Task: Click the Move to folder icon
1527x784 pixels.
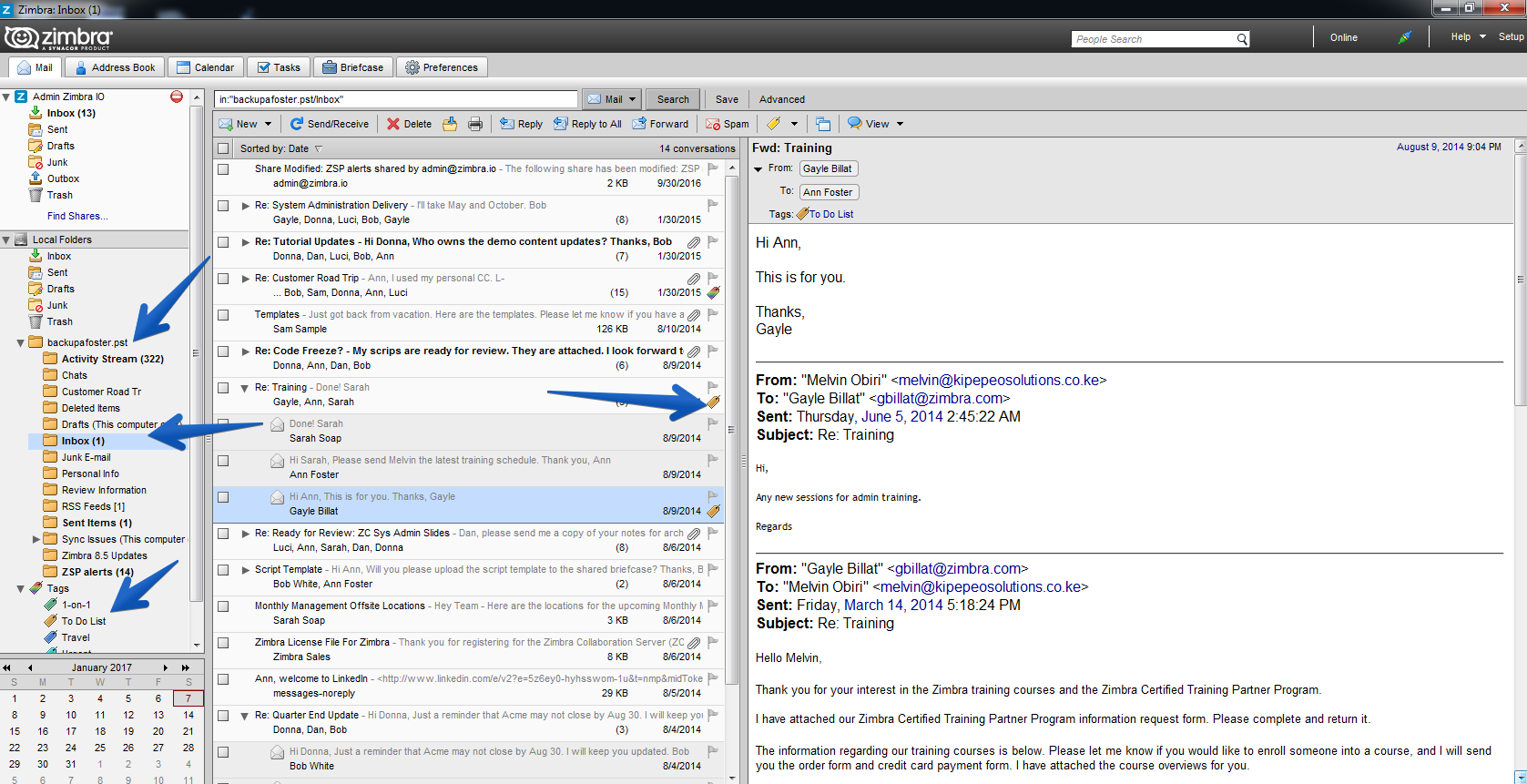Action: (x=450, y=124)
